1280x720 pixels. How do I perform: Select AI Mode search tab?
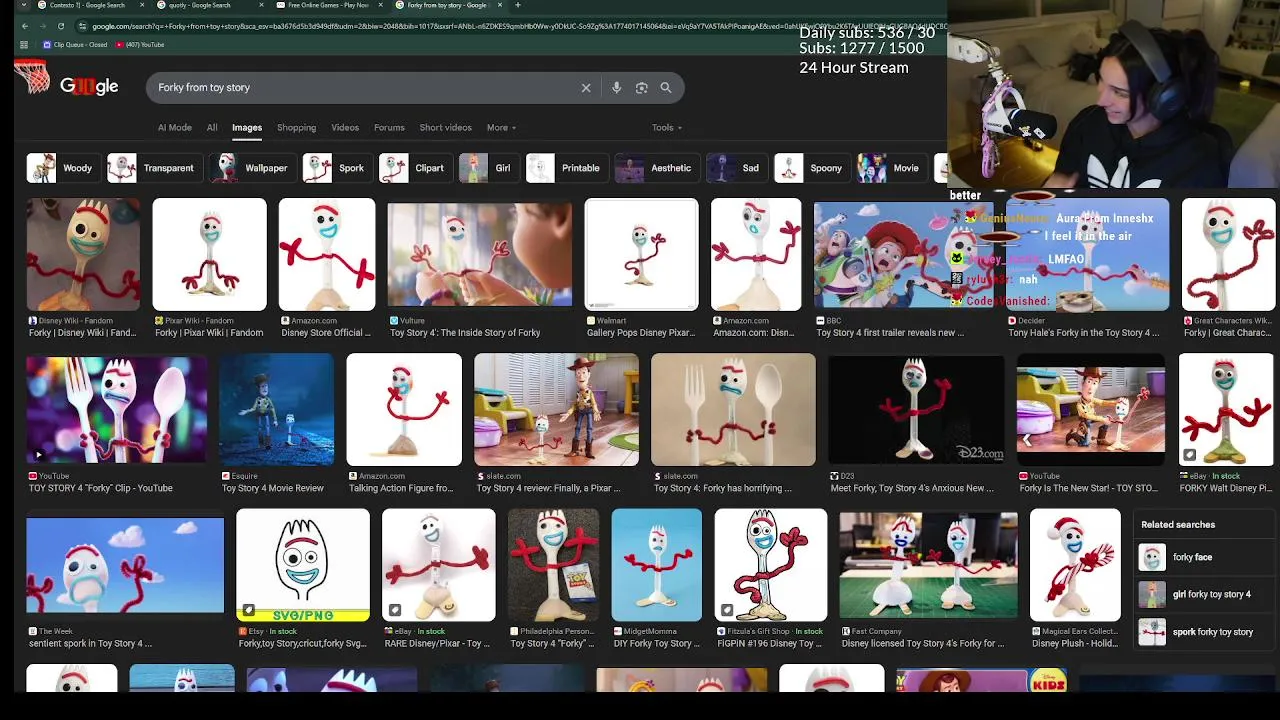[x=174, y=128]
